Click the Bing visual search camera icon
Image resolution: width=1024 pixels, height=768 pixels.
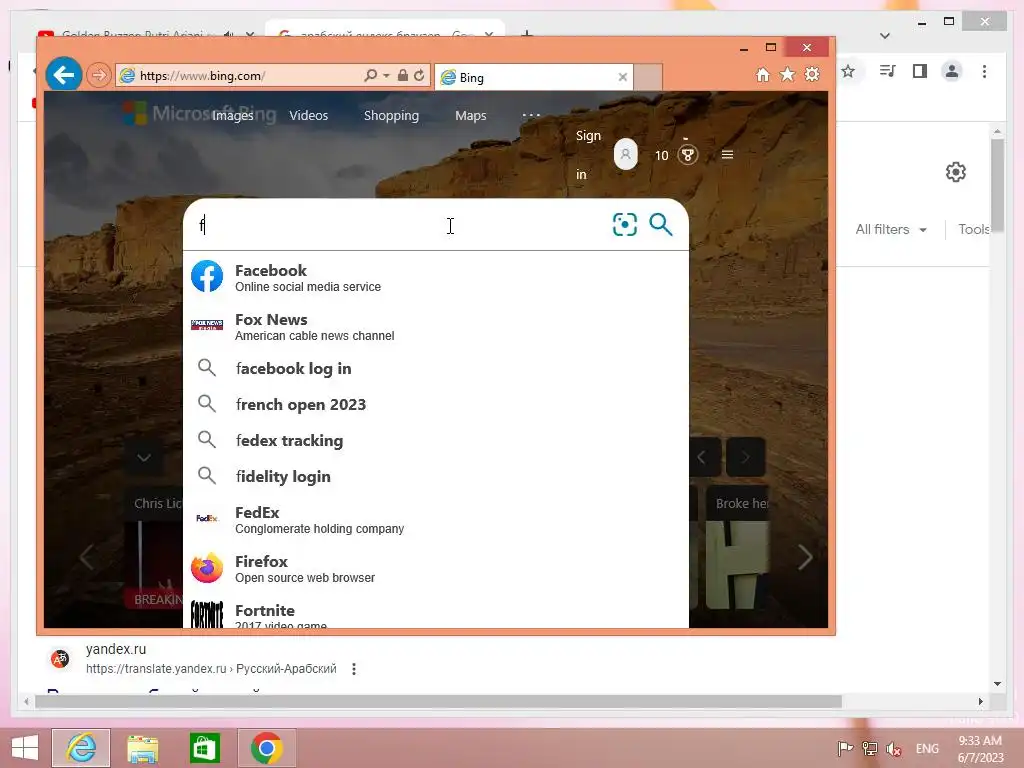click(x=624, y=225)
